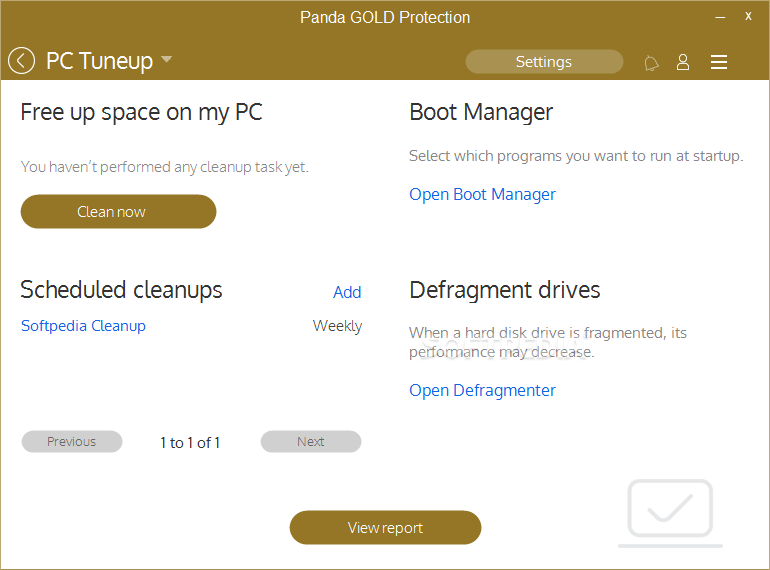770x570 pixels.
Task: Click the Panda GOLD Protection title
Action: [x=385, y=18]
